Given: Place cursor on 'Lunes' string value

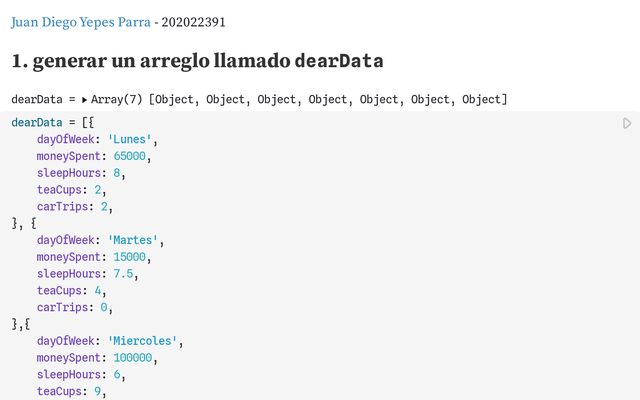Looking at the screenshot, I should point(129,139).
